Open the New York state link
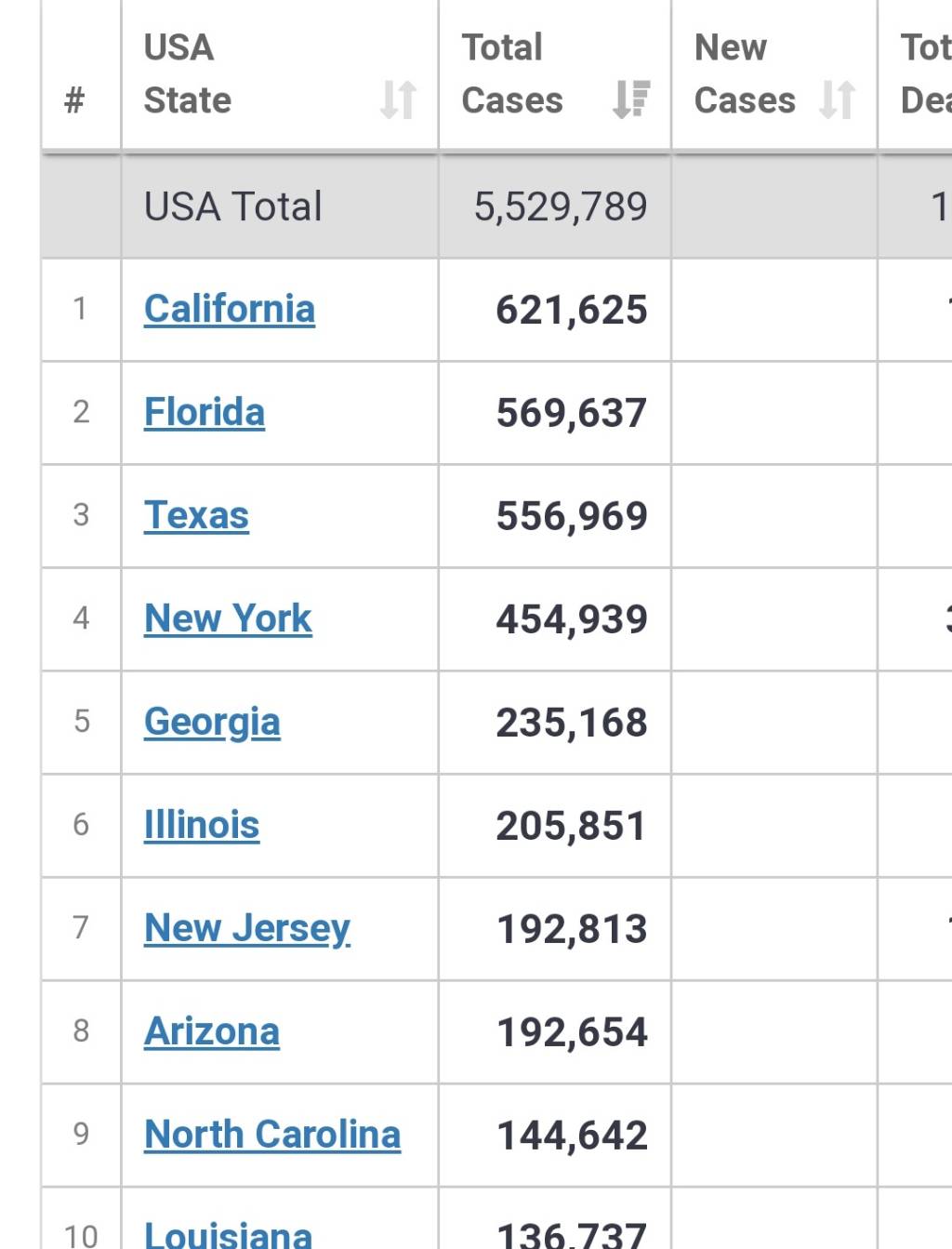The height and width of the screenshot is (1249, 952). click(228, 618)
